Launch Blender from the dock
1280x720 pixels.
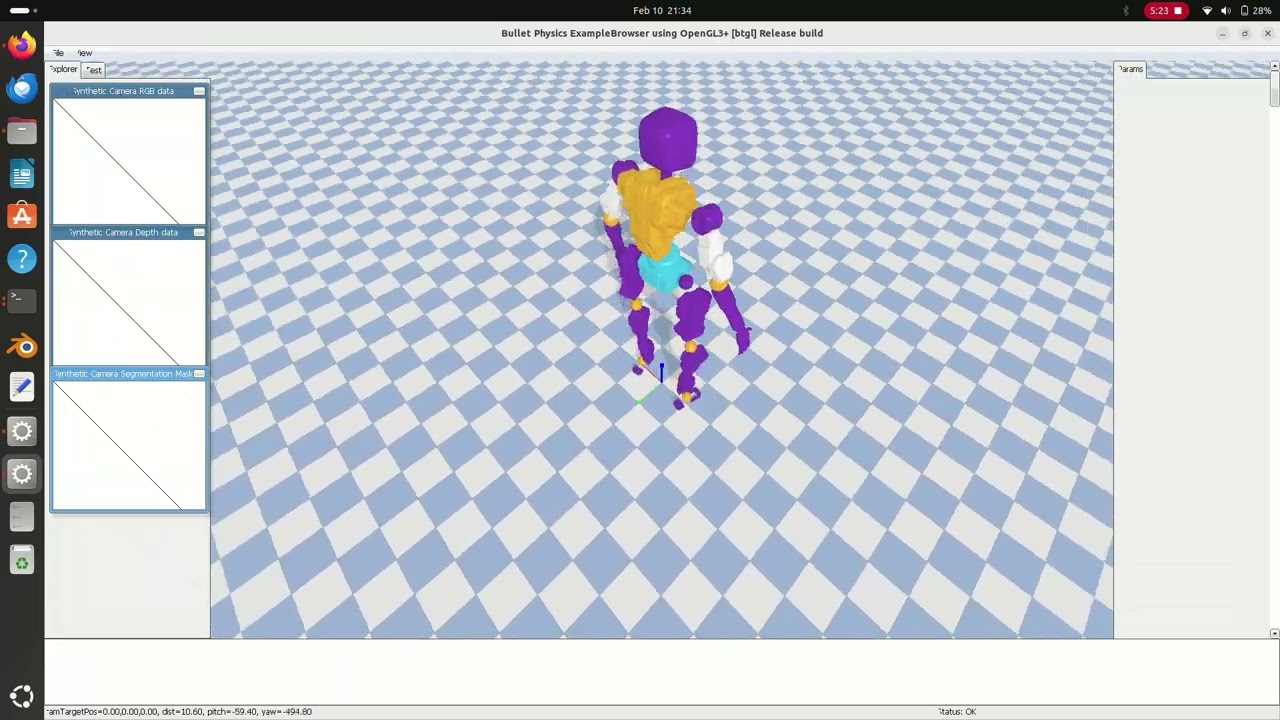pyautogui.click(x=22, y=346)
